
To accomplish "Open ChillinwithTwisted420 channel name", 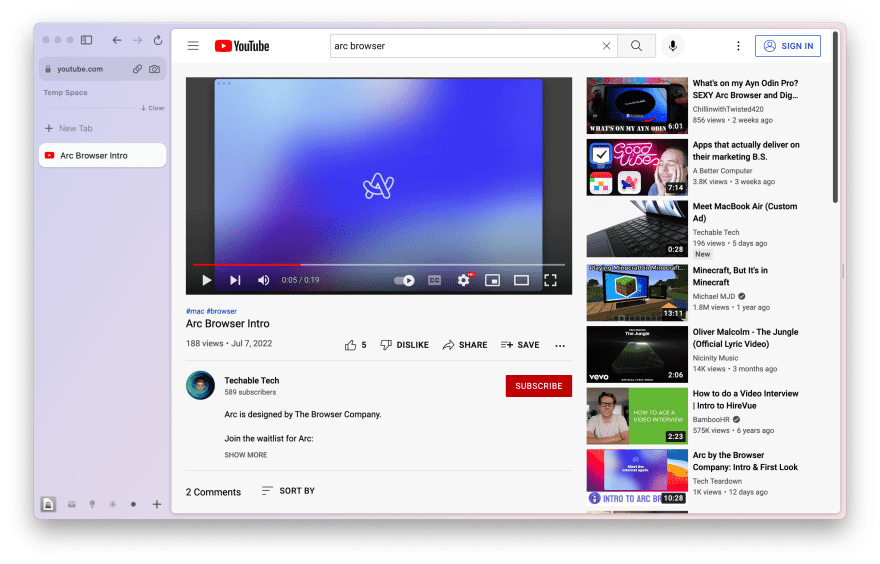I will (x=728, y=109).
